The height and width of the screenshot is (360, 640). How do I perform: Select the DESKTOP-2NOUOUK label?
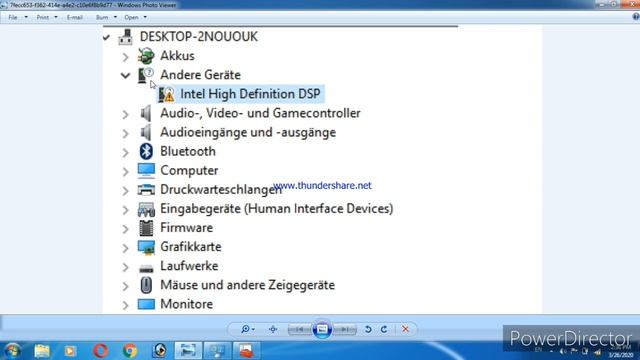pyautogui.click(x=199, y=37)
